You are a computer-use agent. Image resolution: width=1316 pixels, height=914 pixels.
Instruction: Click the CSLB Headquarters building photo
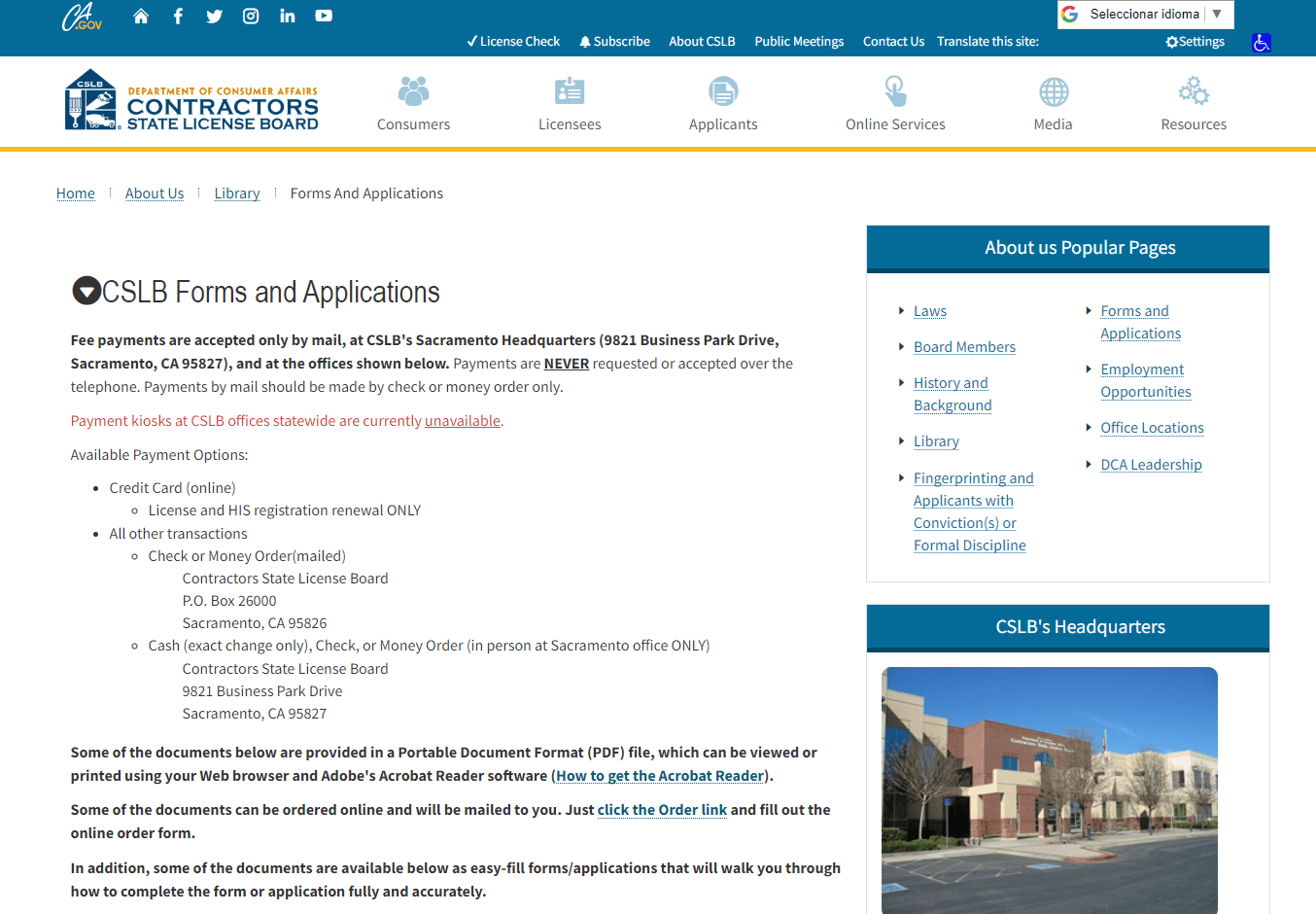(1050, 791)
